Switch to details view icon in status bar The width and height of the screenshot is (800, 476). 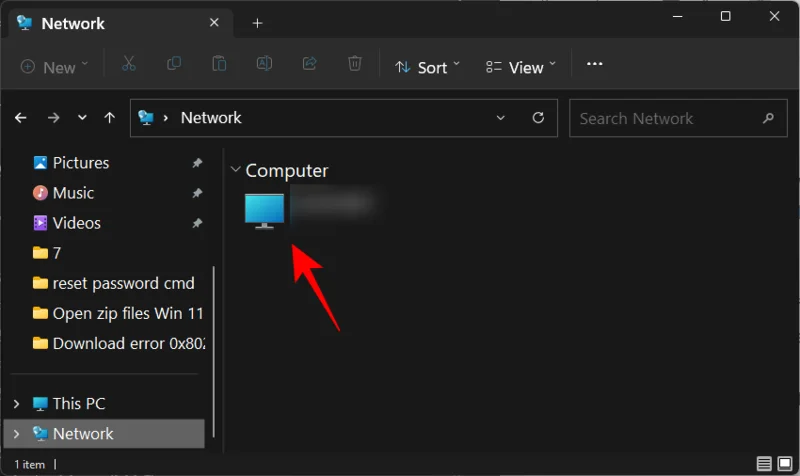pyautogui.click(x=764, y=463)
